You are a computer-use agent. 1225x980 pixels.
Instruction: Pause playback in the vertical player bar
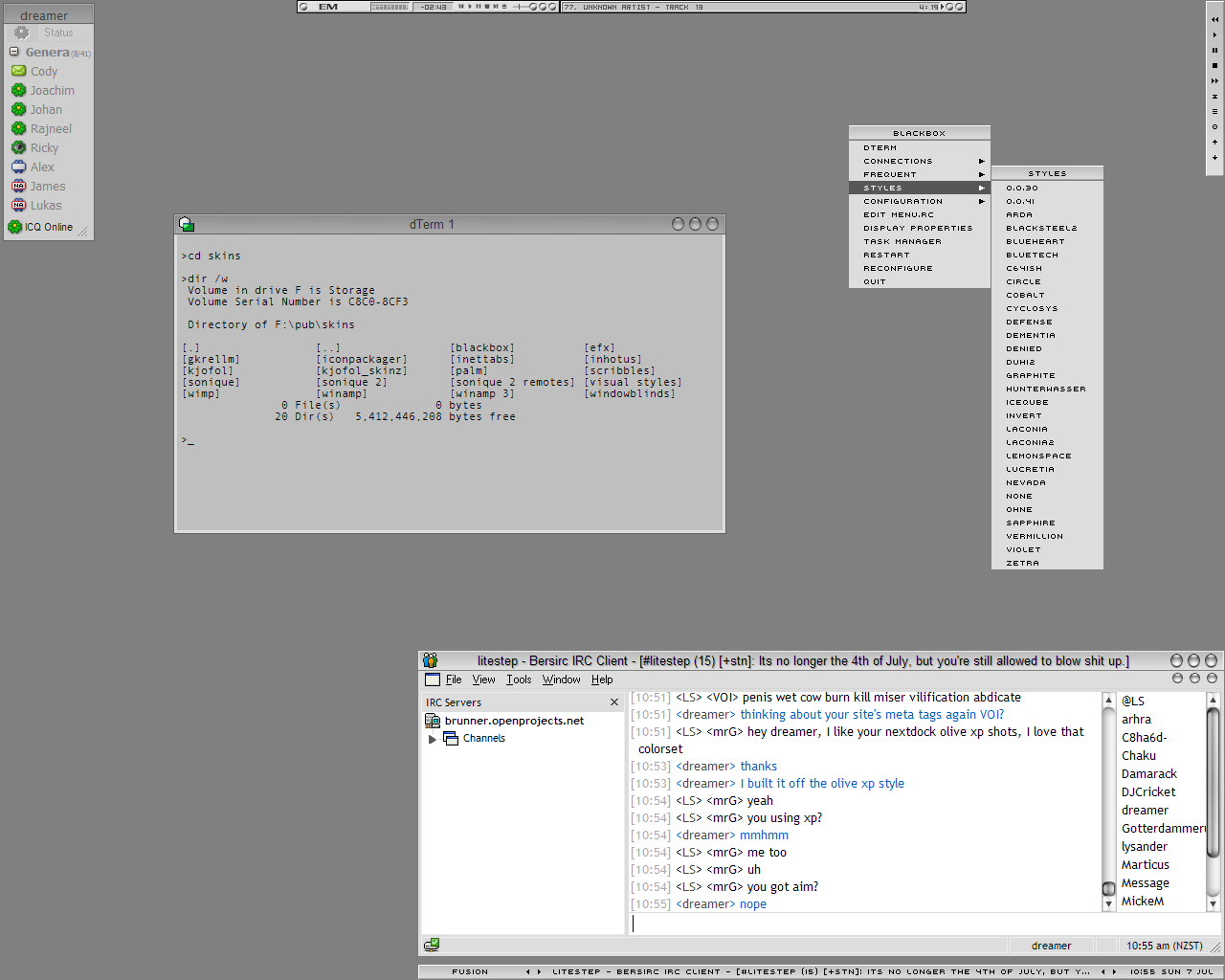click(1214, 50)
